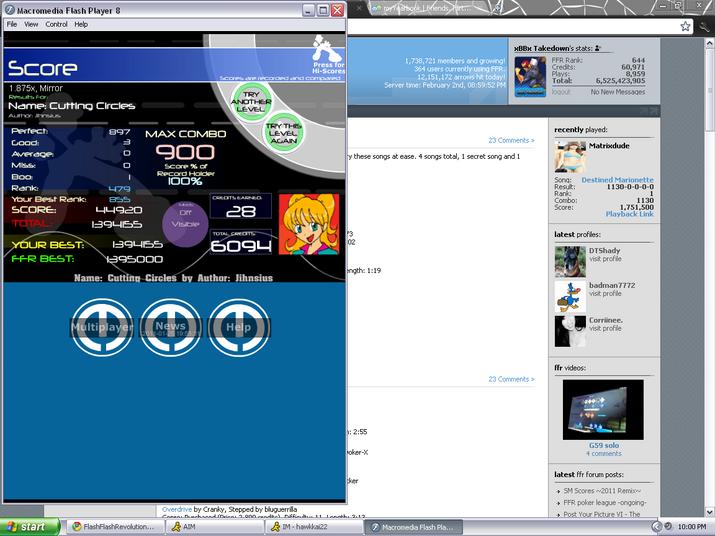Viewport: 715px width, 536px height.
Task: Visit DTShady's profile
Action: coord(605,259)
